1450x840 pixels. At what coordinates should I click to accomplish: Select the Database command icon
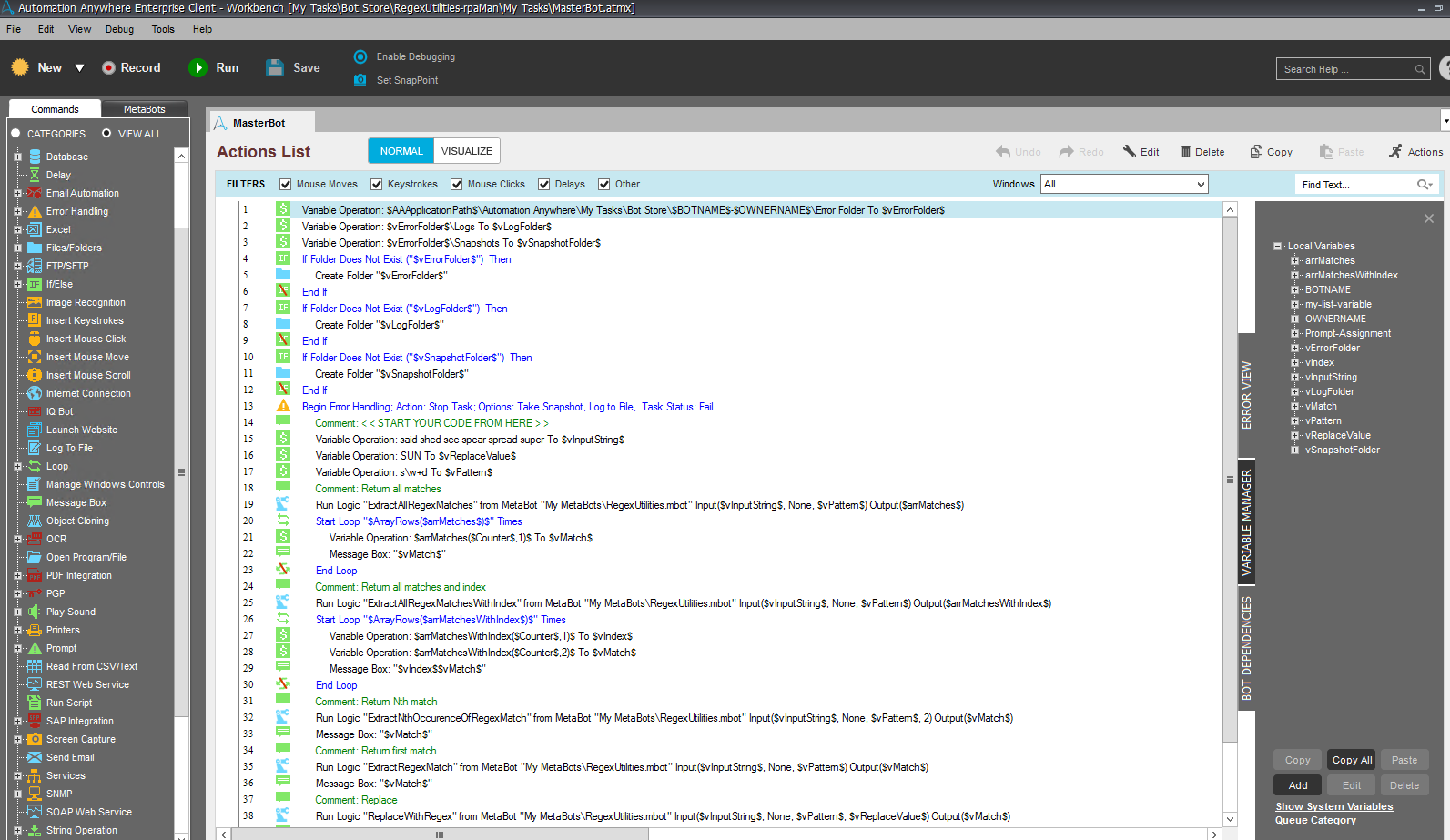(35, 157)
